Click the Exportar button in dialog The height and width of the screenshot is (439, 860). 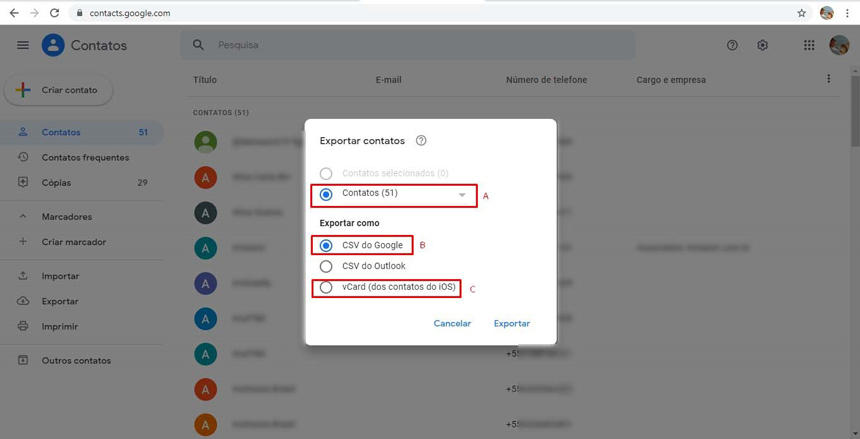click(511, 324)
